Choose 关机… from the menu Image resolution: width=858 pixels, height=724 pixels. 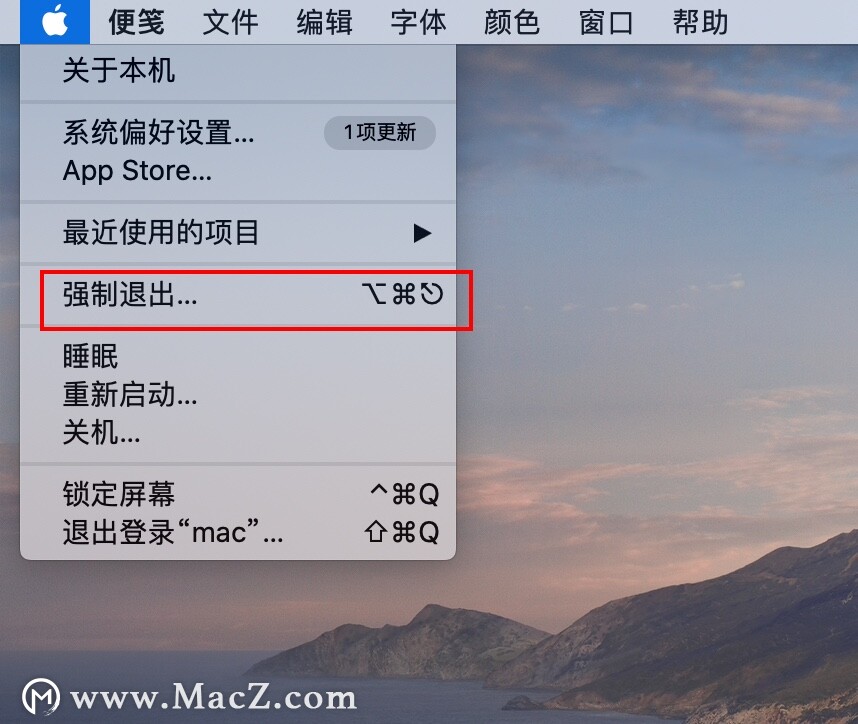(x=238, y=432)
